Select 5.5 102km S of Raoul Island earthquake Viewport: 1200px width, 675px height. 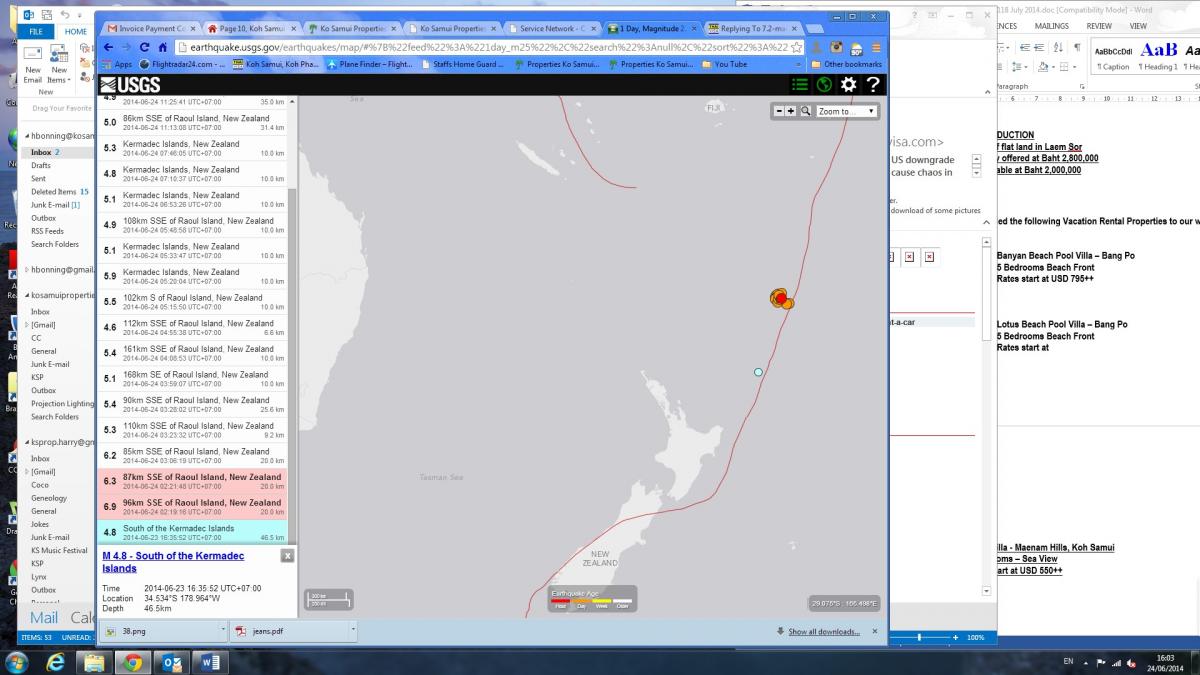click(x=192, y=302)
